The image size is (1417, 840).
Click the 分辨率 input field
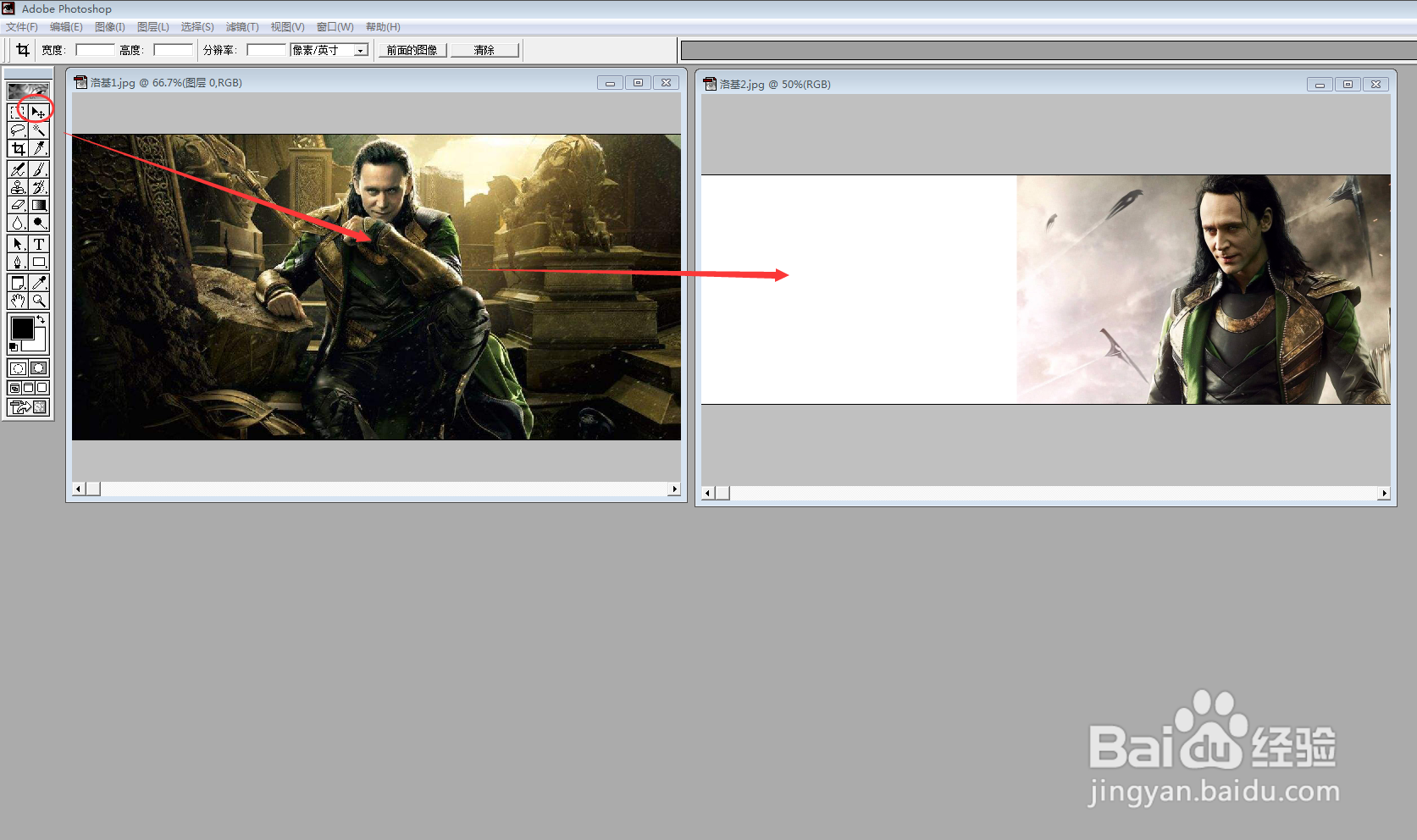(266, 50)
